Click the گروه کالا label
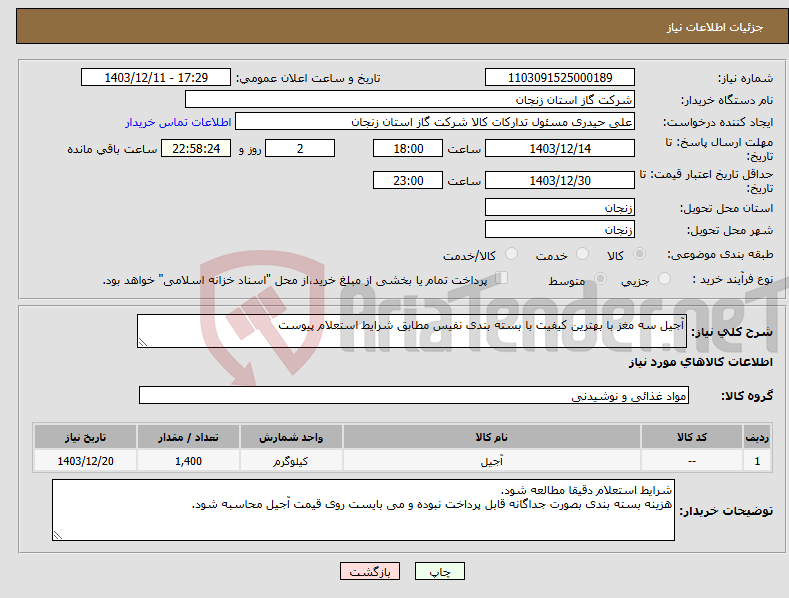This screenshot has width=789, height=598. coord(747,396)
